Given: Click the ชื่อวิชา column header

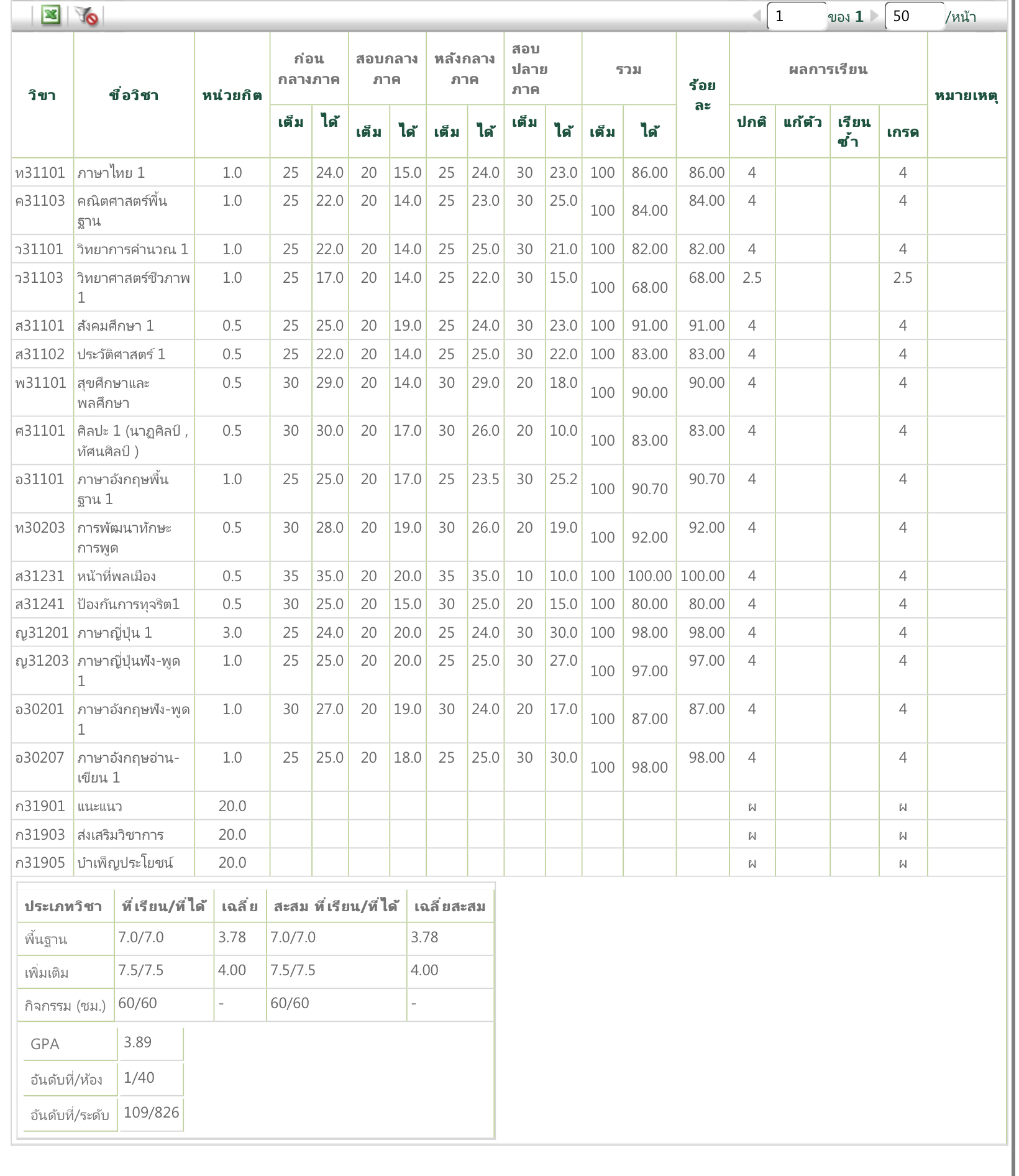Looking at the screenshot, I should tap(134, 95).
